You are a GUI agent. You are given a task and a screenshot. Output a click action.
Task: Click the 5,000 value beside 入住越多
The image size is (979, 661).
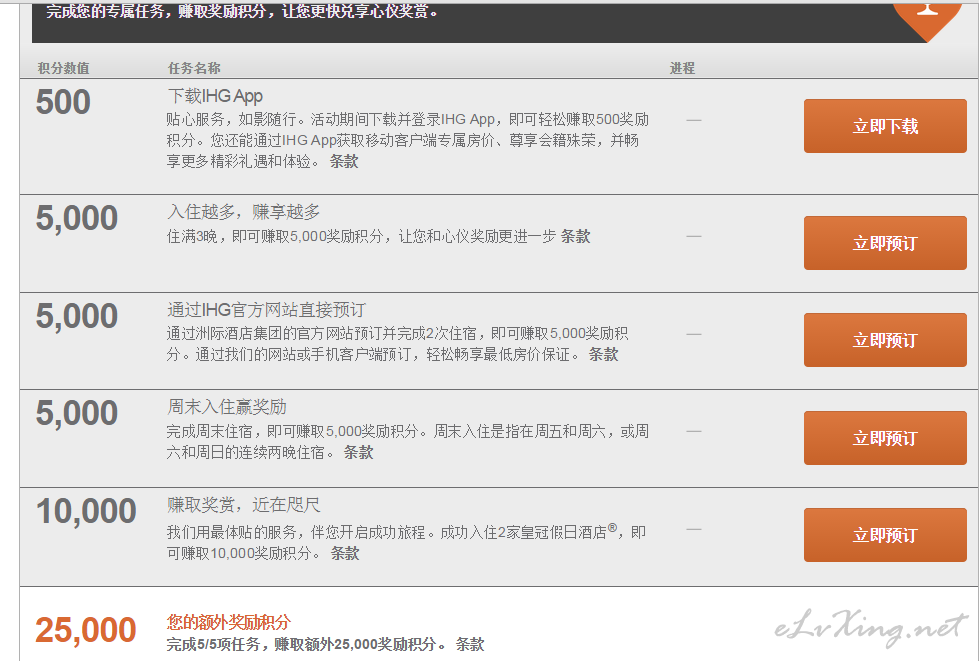tap(77, 218)
